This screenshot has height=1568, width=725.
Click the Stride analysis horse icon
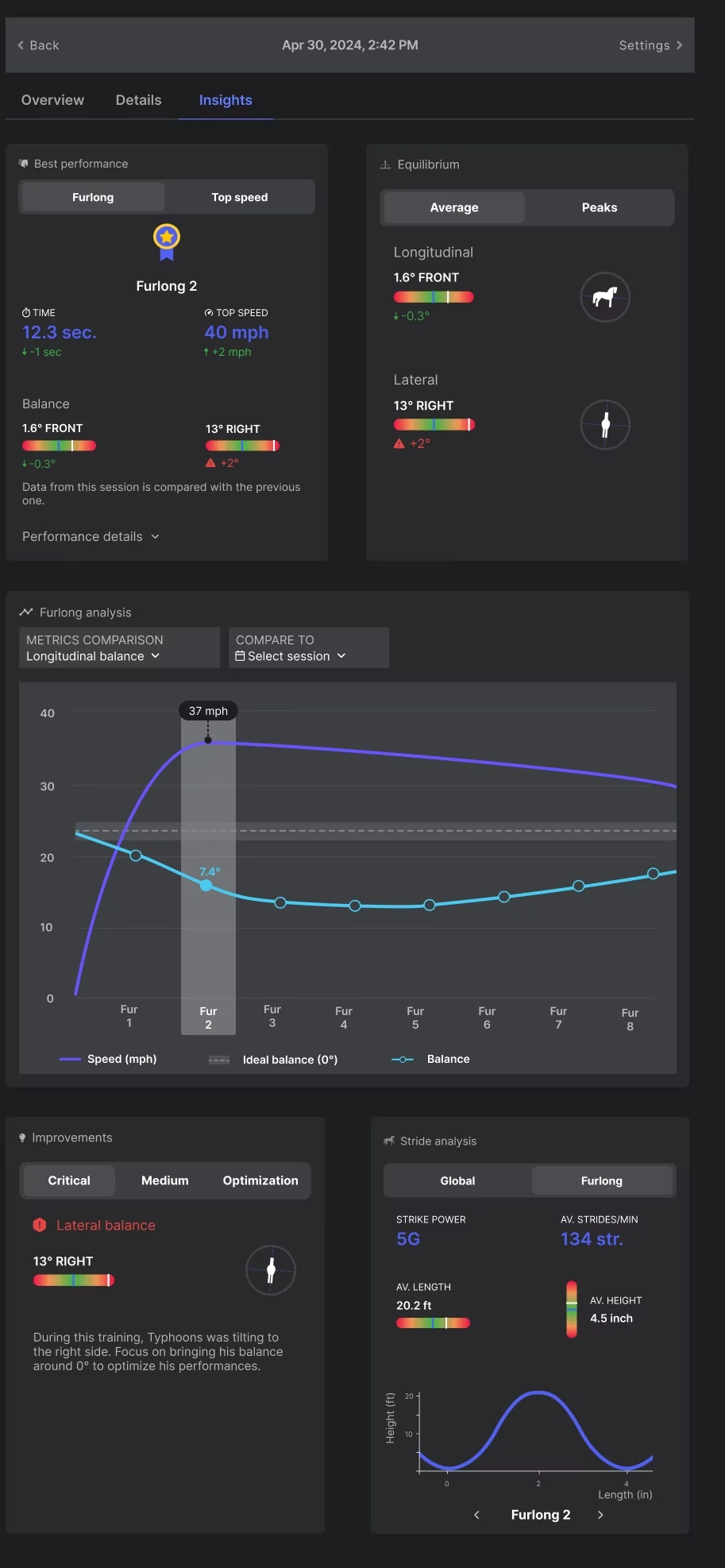[x=389, y=1141]
